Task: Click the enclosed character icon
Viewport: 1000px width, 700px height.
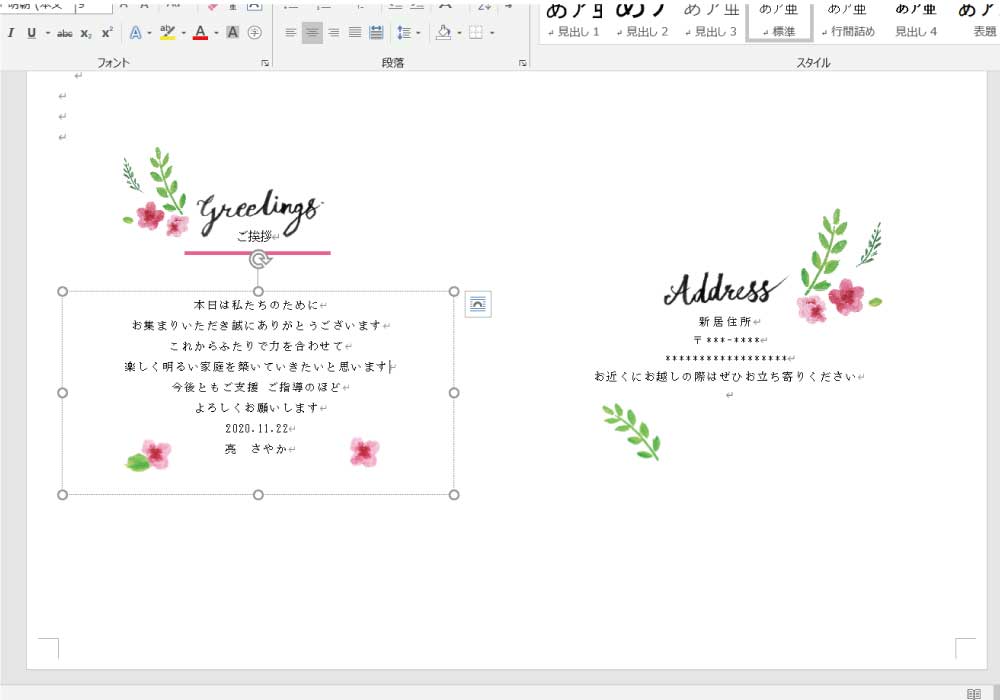Action: tap(254, 33)
